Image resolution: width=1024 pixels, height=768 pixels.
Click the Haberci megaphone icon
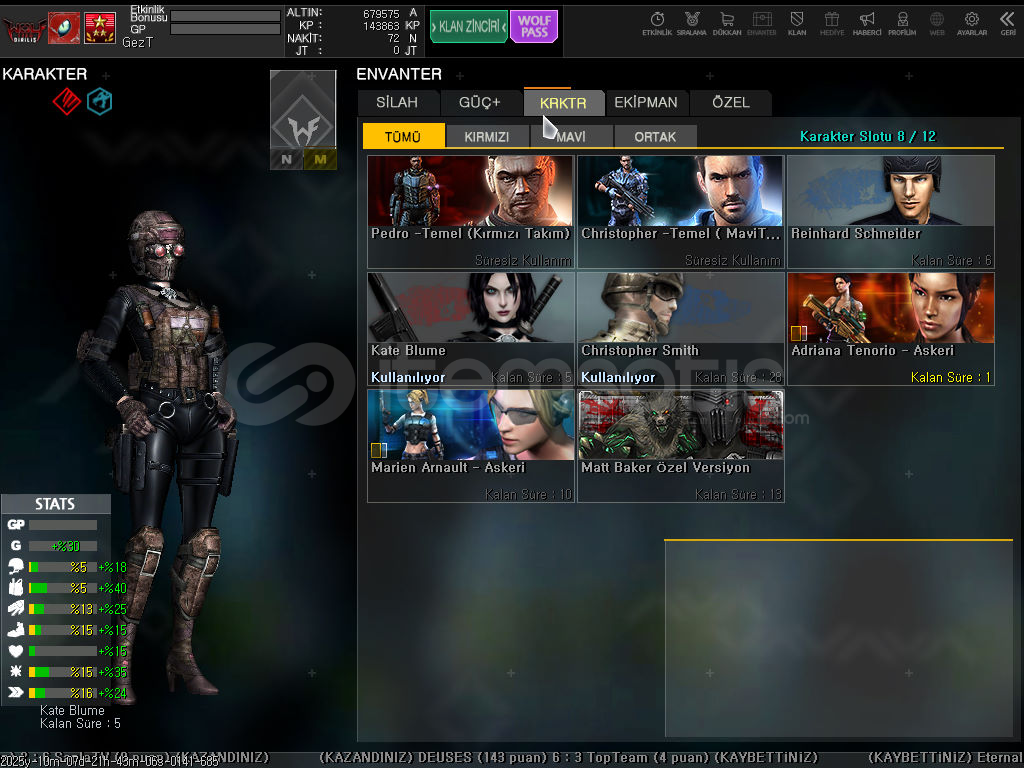tap(867, 21)
